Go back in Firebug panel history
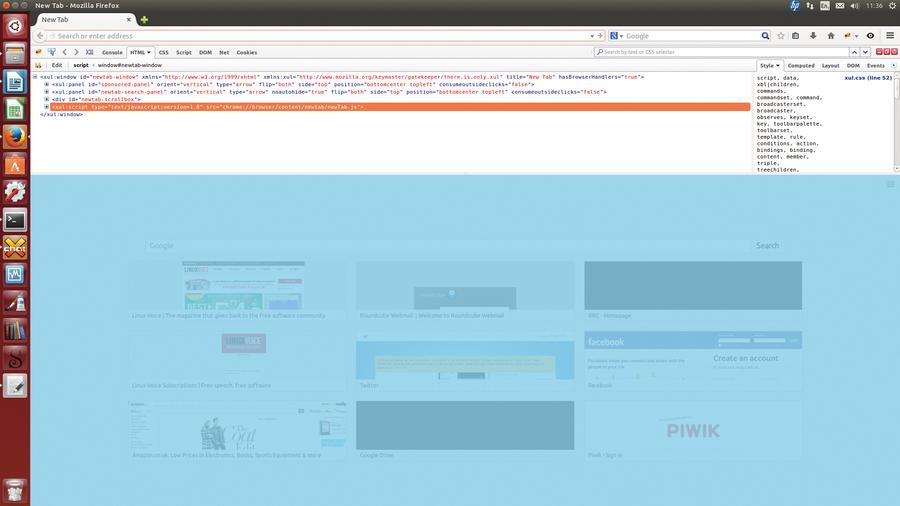 [64, 52]
